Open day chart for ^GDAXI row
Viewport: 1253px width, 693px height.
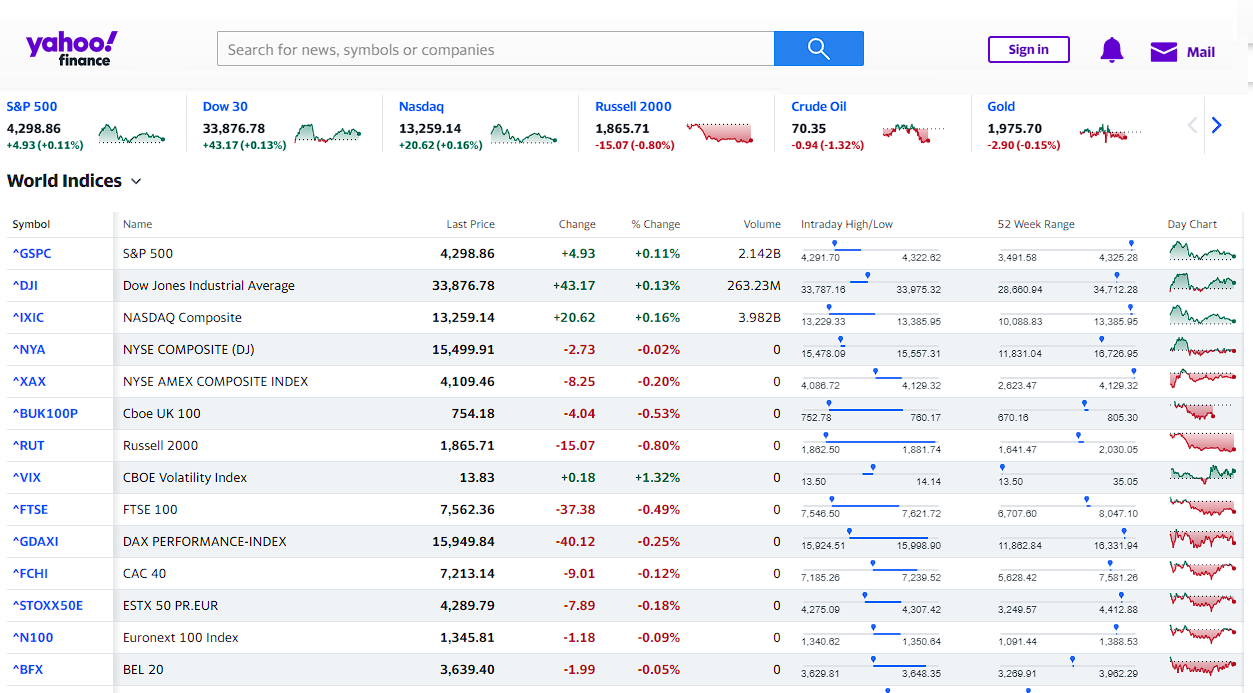(1202, 540)
